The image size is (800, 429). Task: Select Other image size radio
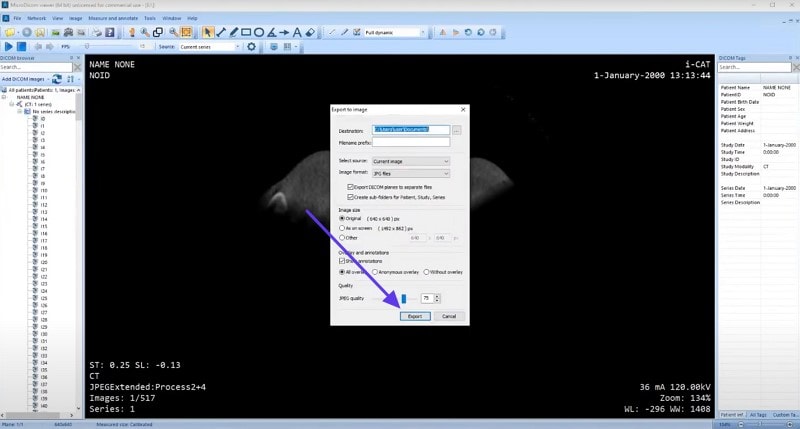pyautogui.click(x=342, y=238)
